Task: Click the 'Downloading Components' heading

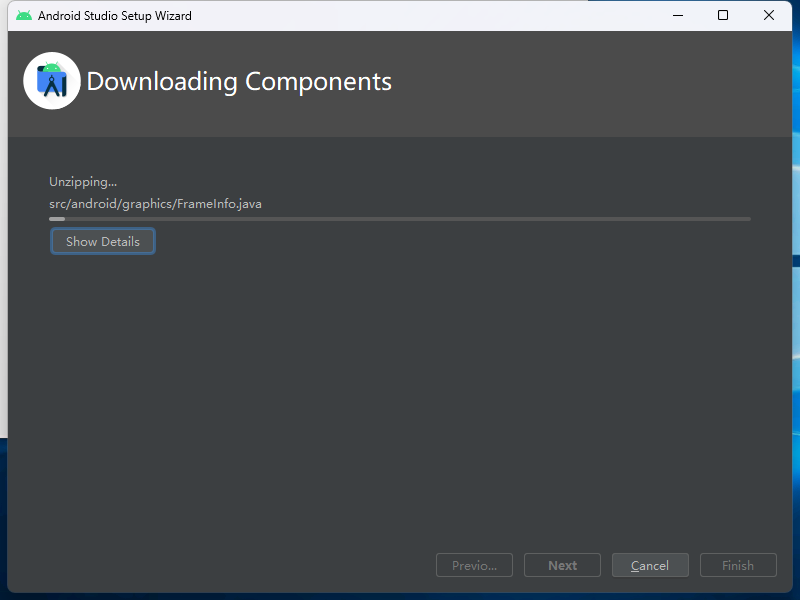Action: [239, 81]
